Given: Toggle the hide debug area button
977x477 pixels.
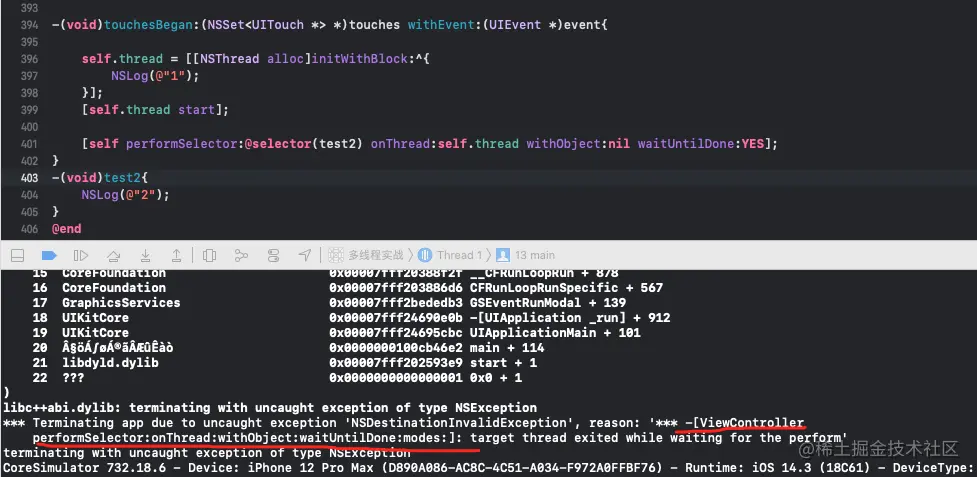Looking at the screenshot, I should click(x=18, y=255).
